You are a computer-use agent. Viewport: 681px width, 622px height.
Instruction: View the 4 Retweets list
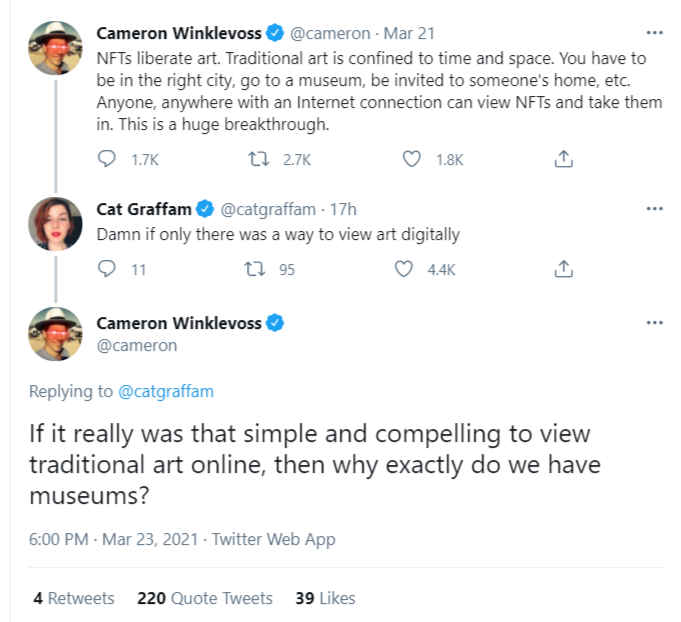click(x=73, y=598)
